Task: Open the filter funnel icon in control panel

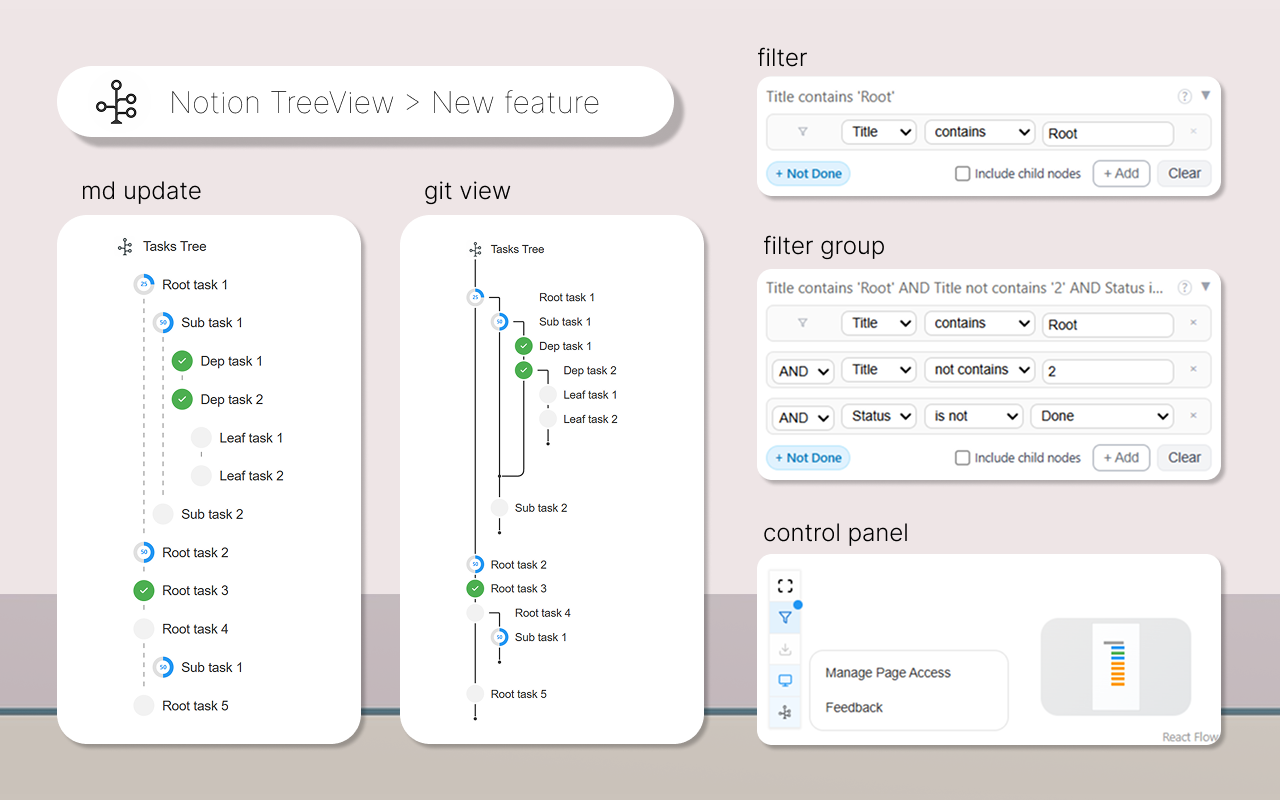Action: [x=785, y=618]
